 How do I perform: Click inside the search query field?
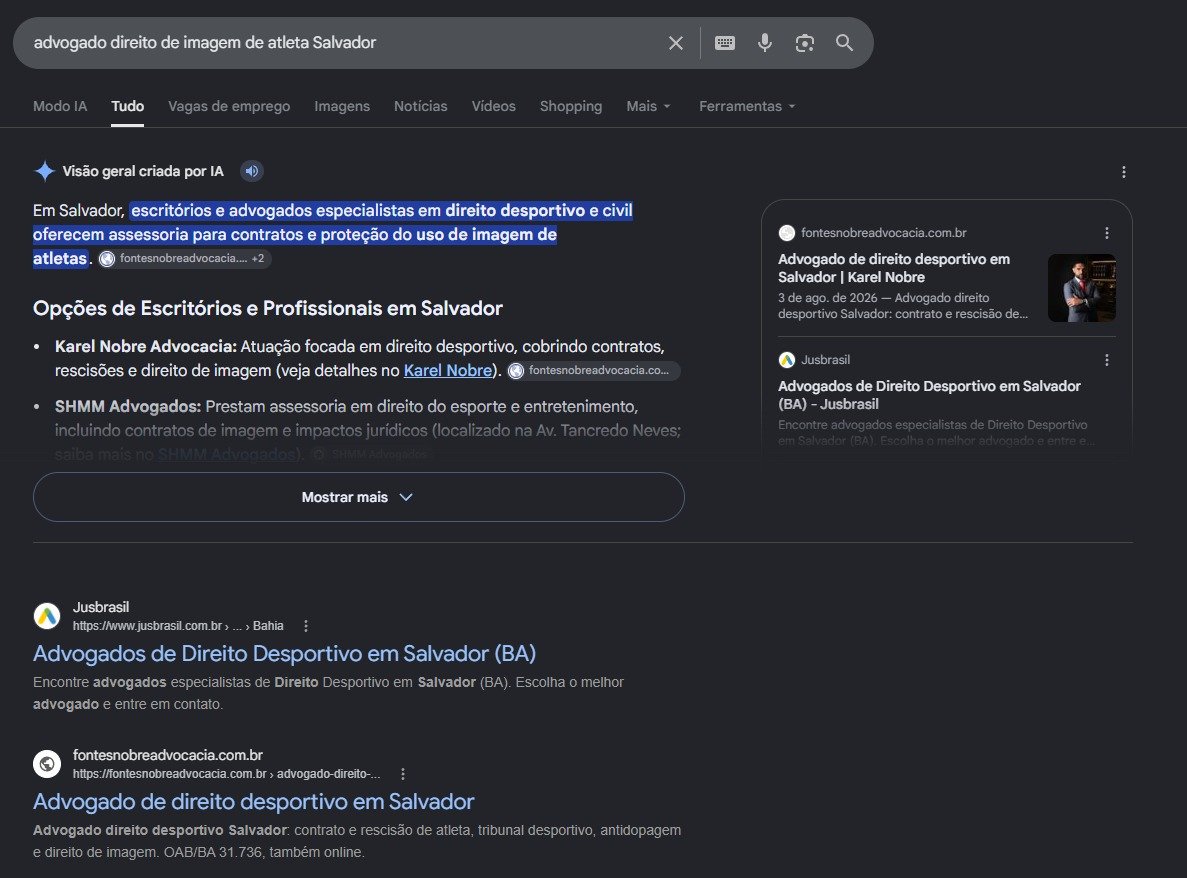point(341,43)
